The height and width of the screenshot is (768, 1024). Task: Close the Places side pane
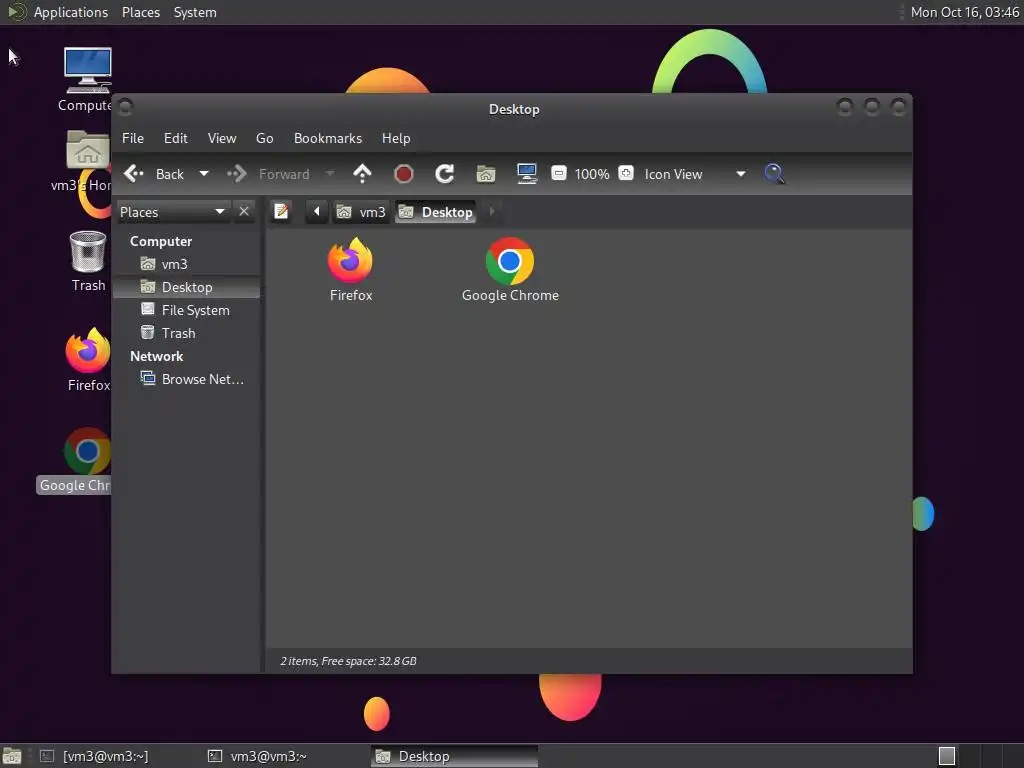[244, 212]
